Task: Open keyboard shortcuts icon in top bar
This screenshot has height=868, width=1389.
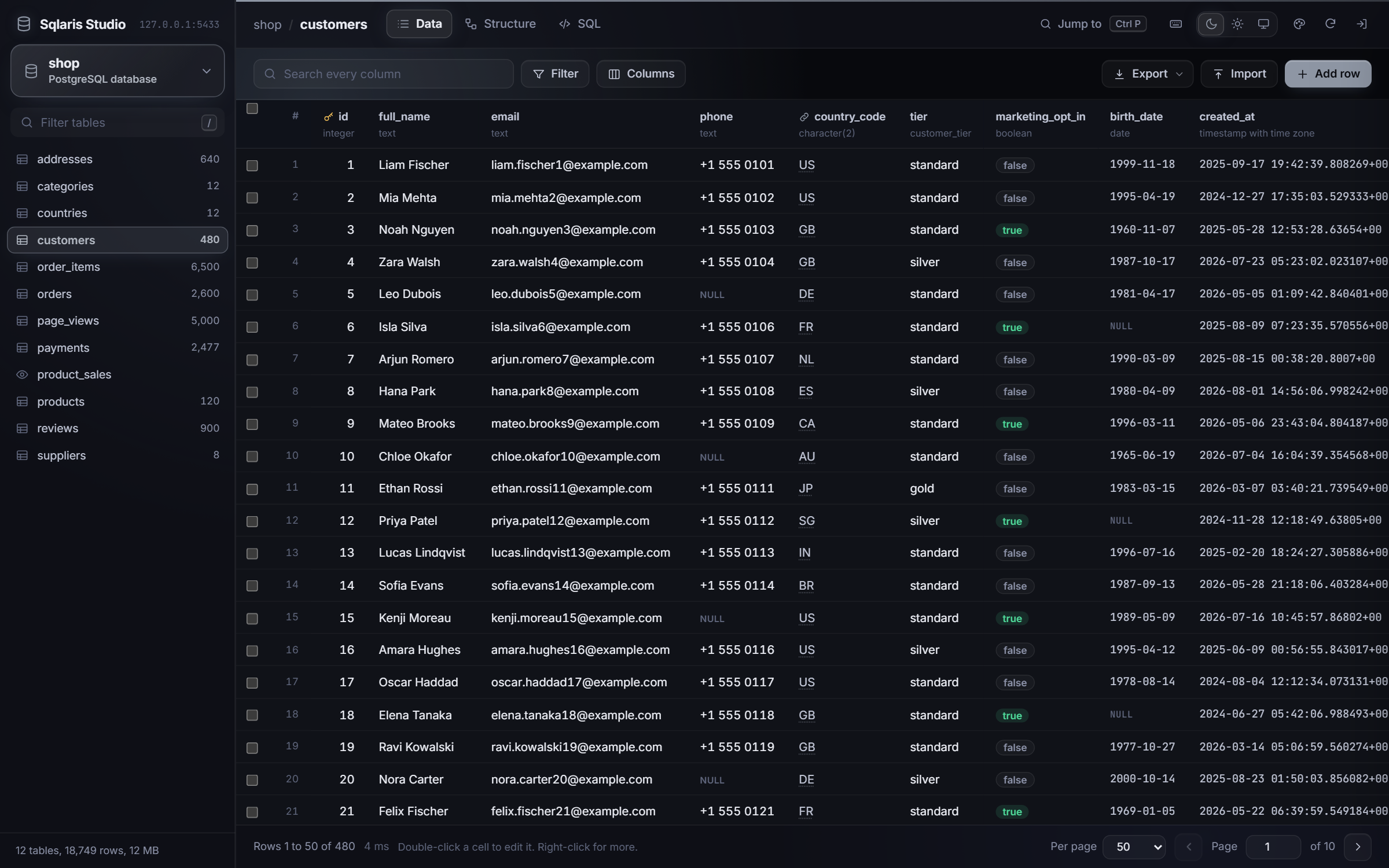Action: [x=1175, y=24]
